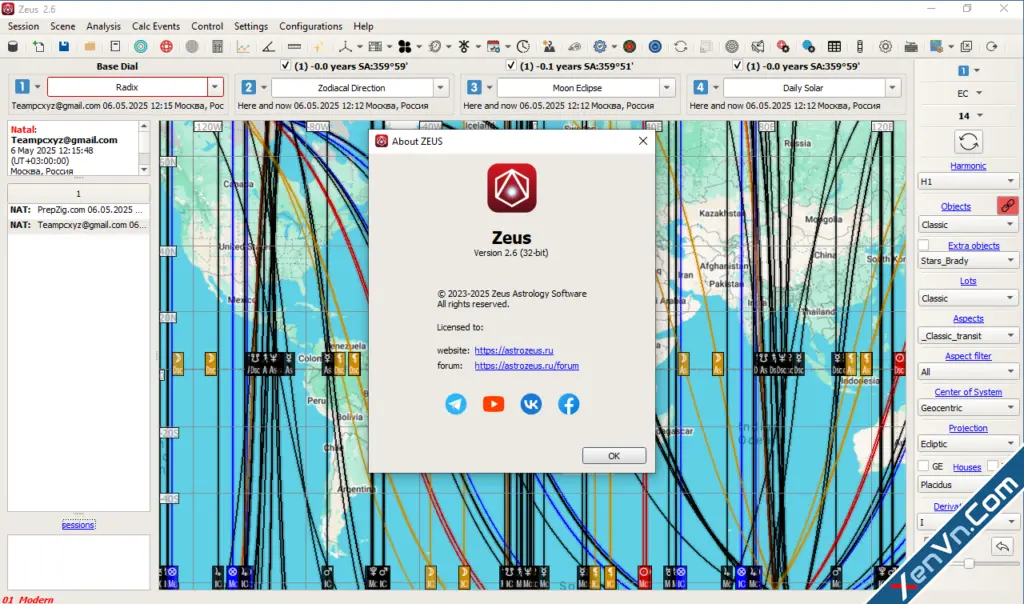The width and height of the screenshot is (1024, 604).
Task: Toggle checkbox above Moon Eclipse dial
Action: 511,65
